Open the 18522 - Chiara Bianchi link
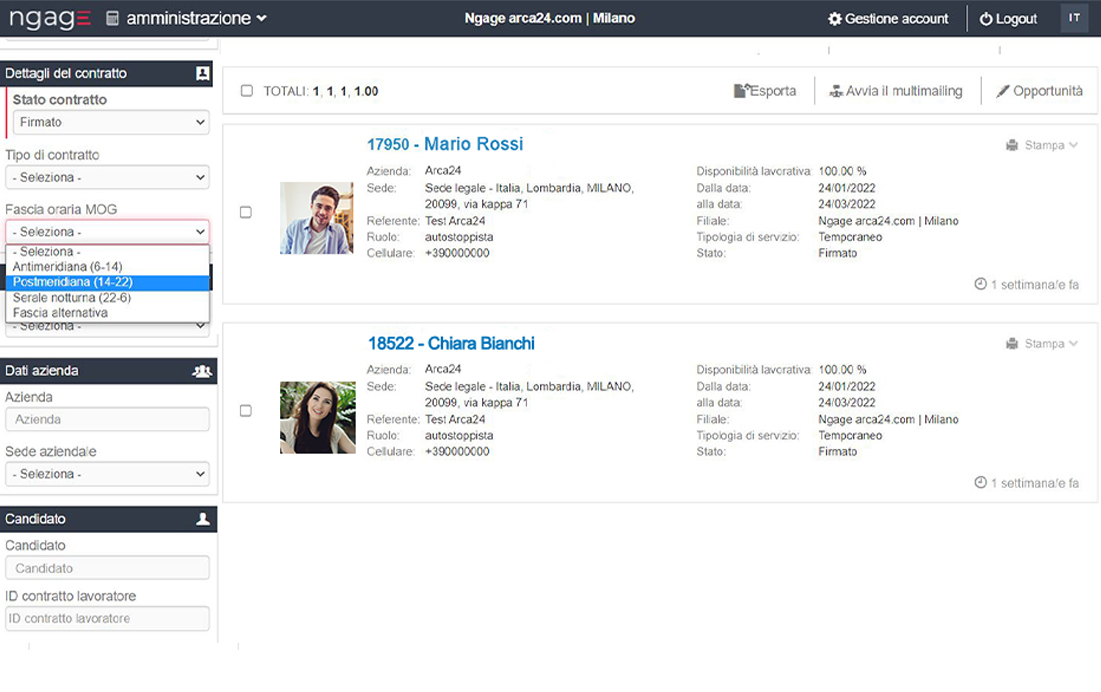Screen dimensions: 1101x692 tap(451, 343)
